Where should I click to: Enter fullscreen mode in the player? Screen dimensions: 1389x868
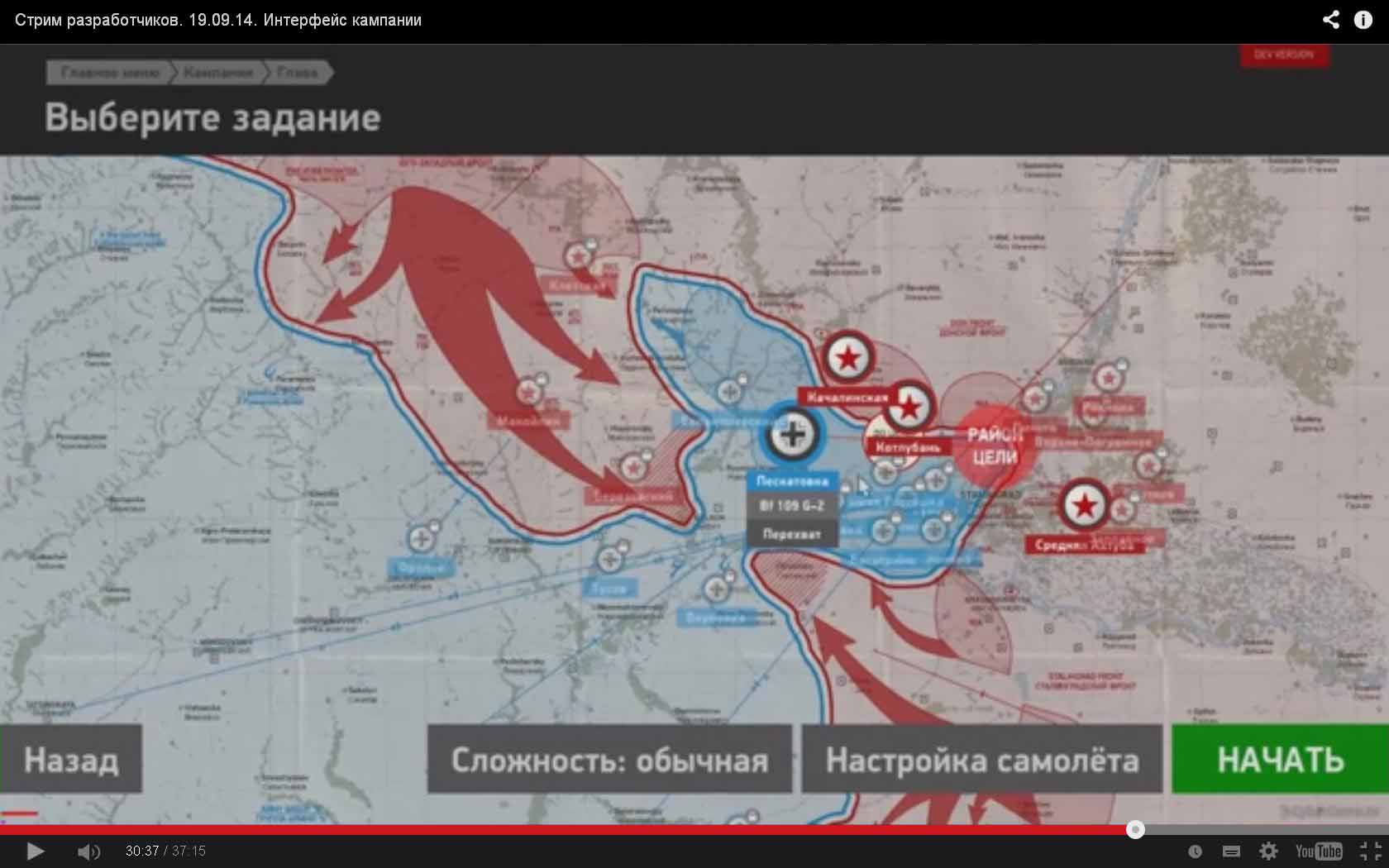pos(1371,851)
